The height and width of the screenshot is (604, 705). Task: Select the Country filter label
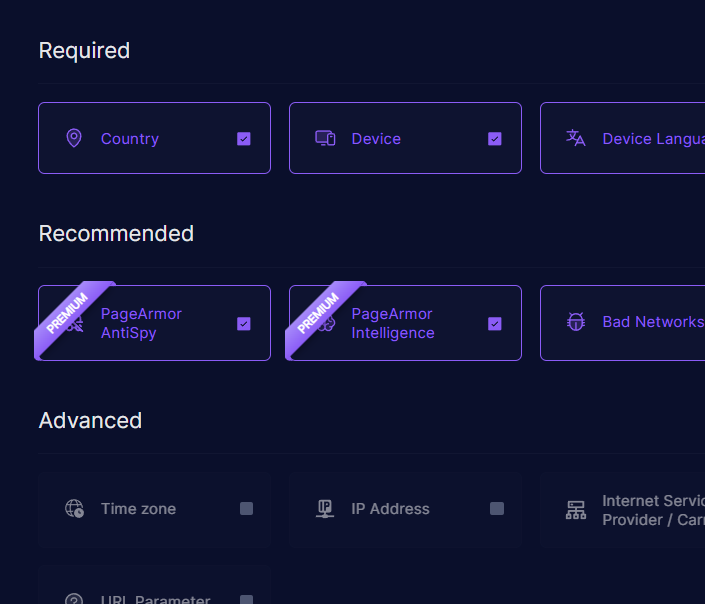point(130,139)
